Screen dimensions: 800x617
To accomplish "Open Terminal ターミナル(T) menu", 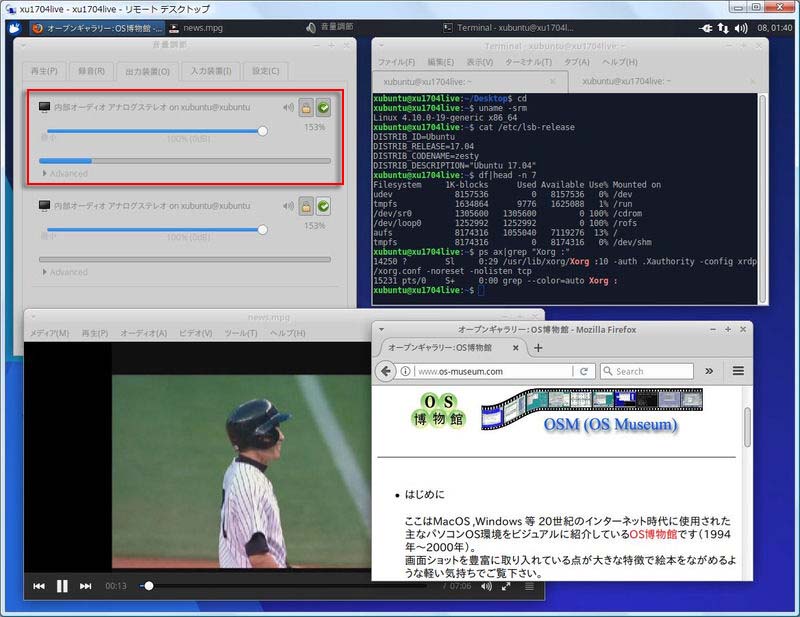I will pyautogui.click(x=529, y=62).
